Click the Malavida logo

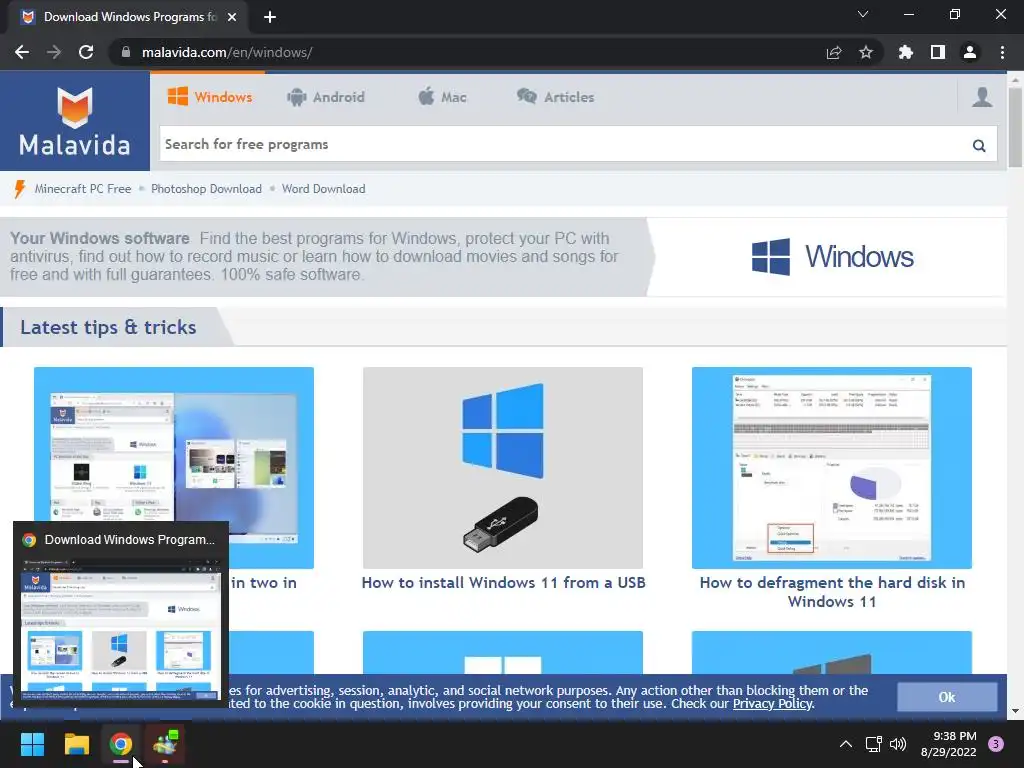coord(74,121)
